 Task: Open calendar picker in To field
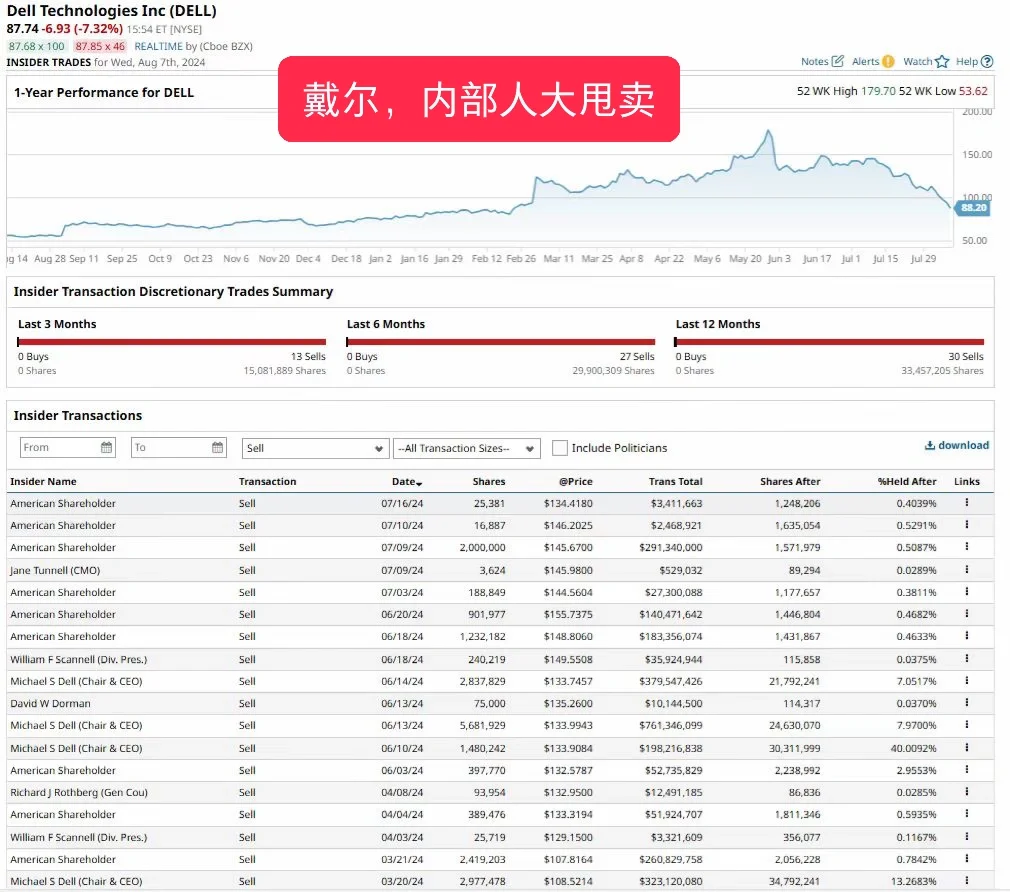pyautogui.click(x=218, y=448)
